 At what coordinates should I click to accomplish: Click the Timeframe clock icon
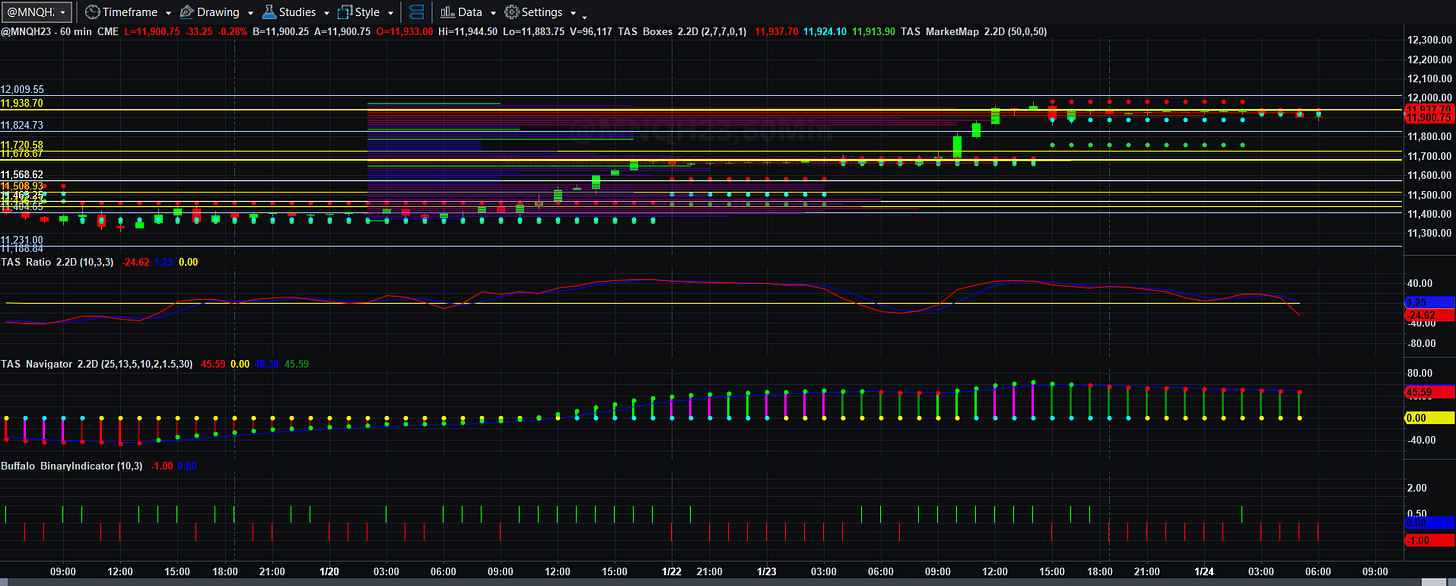tap(92, 12)
